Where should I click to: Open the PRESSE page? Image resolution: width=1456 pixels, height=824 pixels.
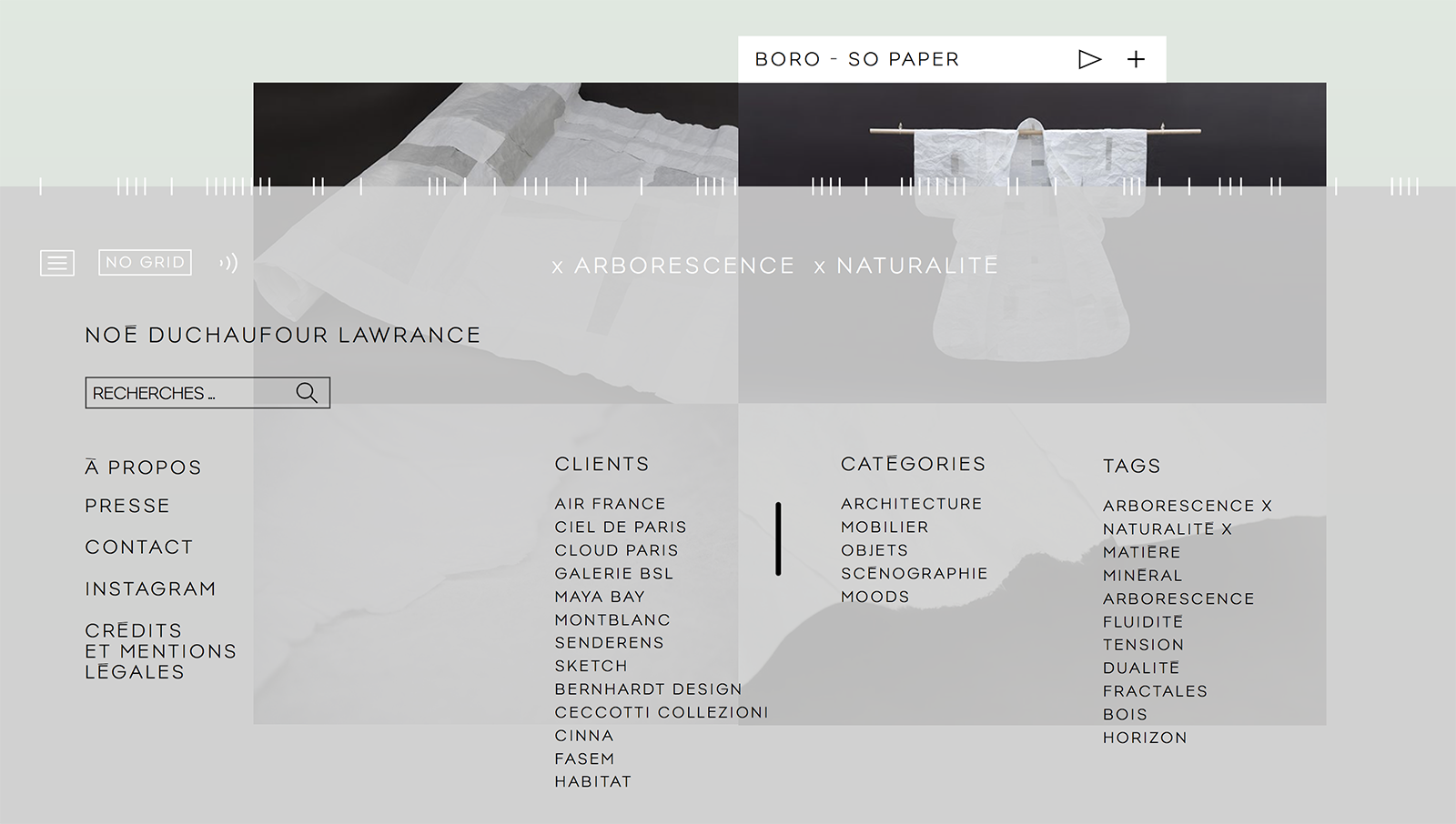coord(127,506)
